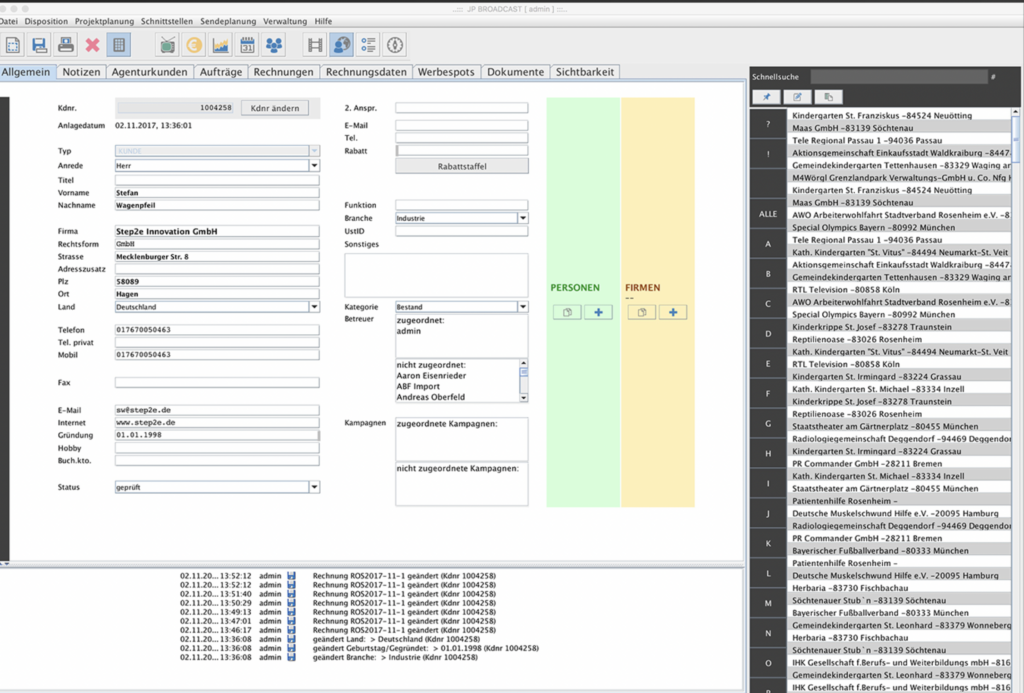Select 'Andreas Oberfeld' in the Betreuer list
The image size is (1024, 693).
[430, 397]
